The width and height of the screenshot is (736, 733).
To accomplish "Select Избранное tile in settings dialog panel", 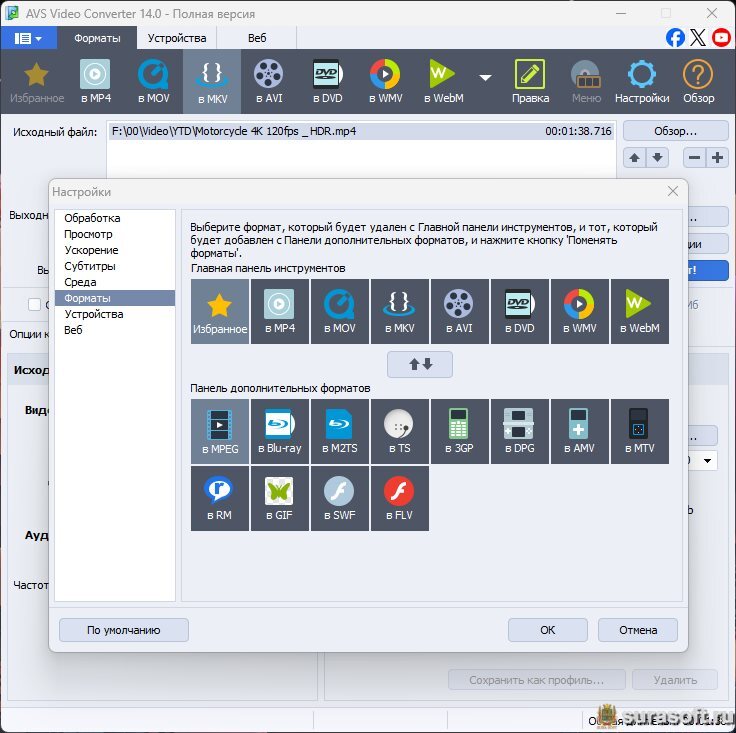I will [220, 312].
